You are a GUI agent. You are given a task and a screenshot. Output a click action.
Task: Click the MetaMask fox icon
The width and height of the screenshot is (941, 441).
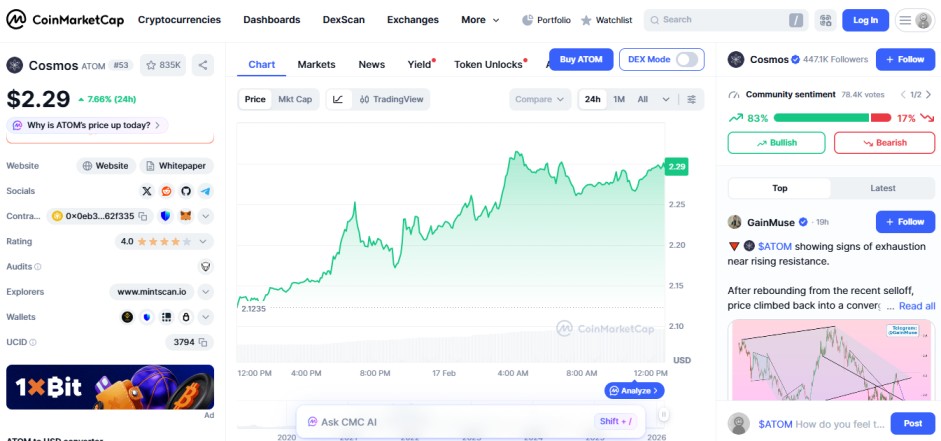[186, 216]
